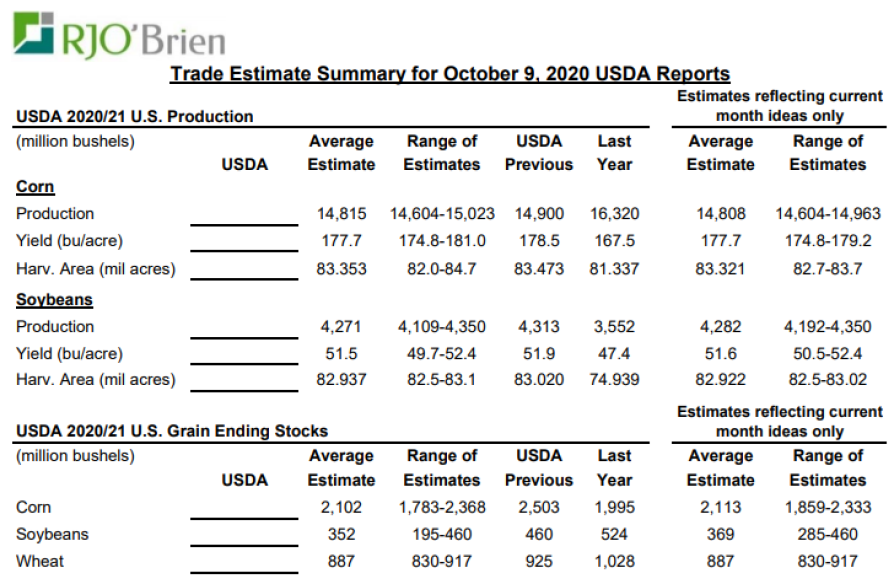Click Corn Production average estimate 14,815
Image resolution: width=893 pixels, height=577 pixels.
point(342,214)
